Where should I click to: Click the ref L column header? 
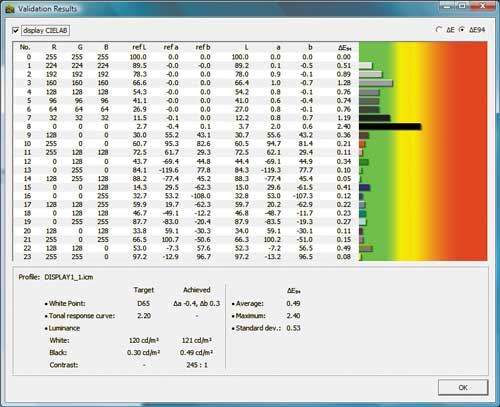coord(139,47)
